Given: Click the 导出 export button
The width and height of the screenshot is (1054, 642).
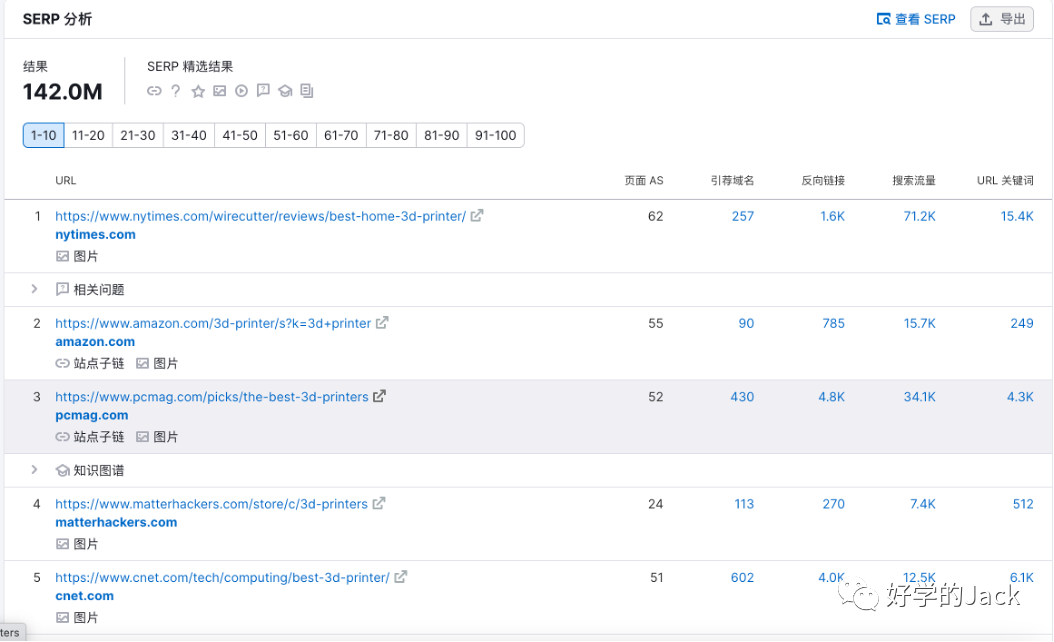Looking at the screenshot, I should point(1002,19).
